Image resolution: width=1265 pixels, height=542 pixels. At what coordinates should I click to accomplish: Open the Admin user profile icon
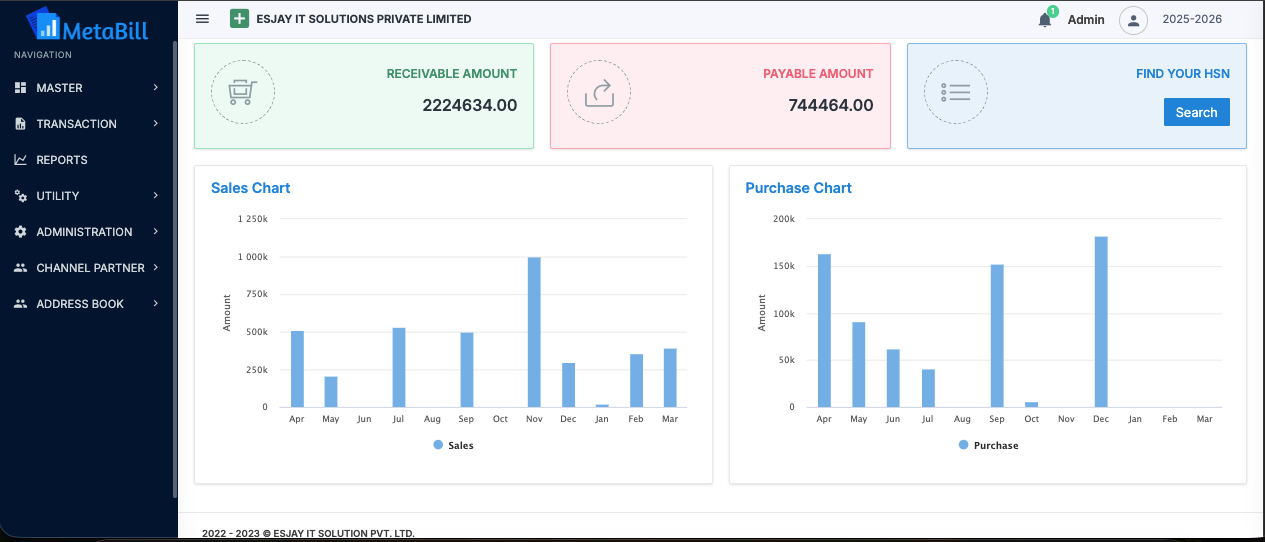coord(1132,20)
